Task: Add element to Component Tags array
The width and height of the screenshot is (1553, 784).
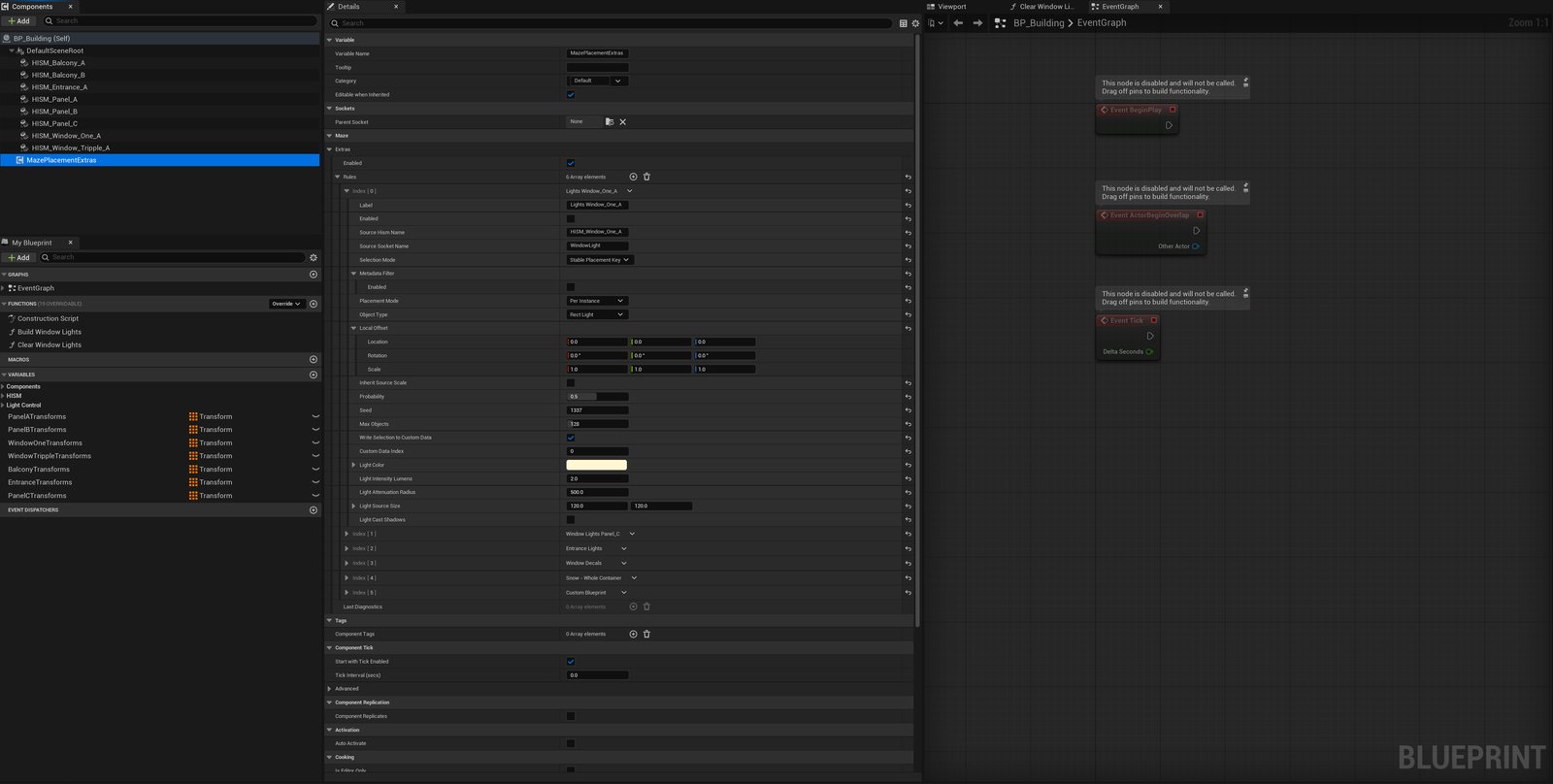Action: click(633, 635)
